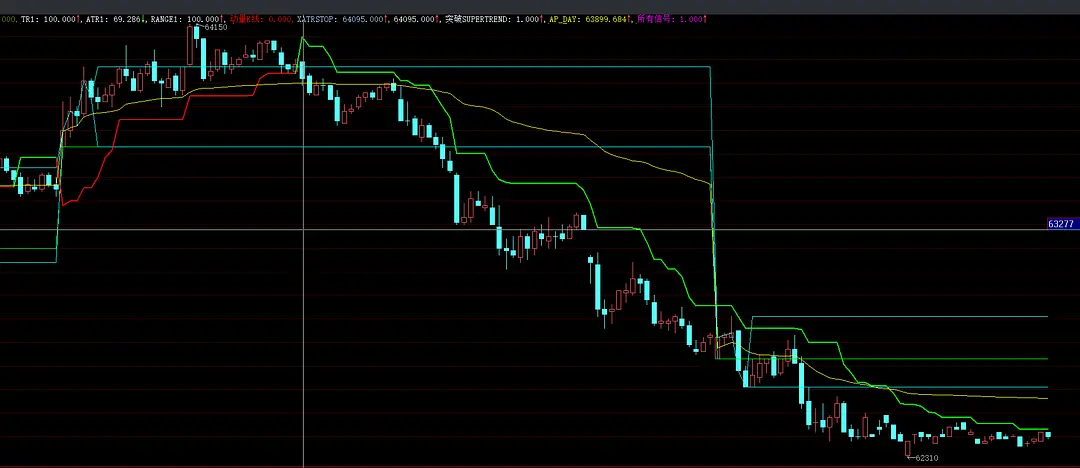1080x468 pixels.
Task: Click the 63277 price tag on axis
Action: (x=1061, y=224)
